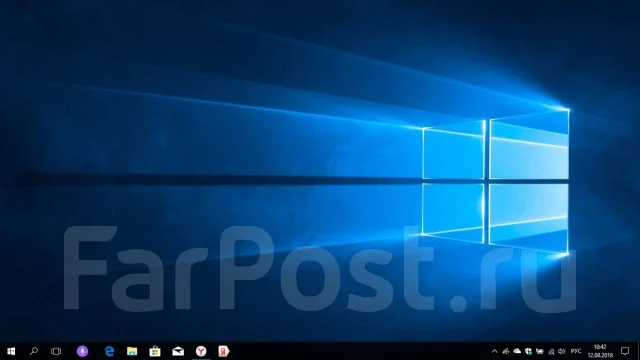Switch to the Yandex Browser window
The image size is (640, 360).
tap(201, 351)
